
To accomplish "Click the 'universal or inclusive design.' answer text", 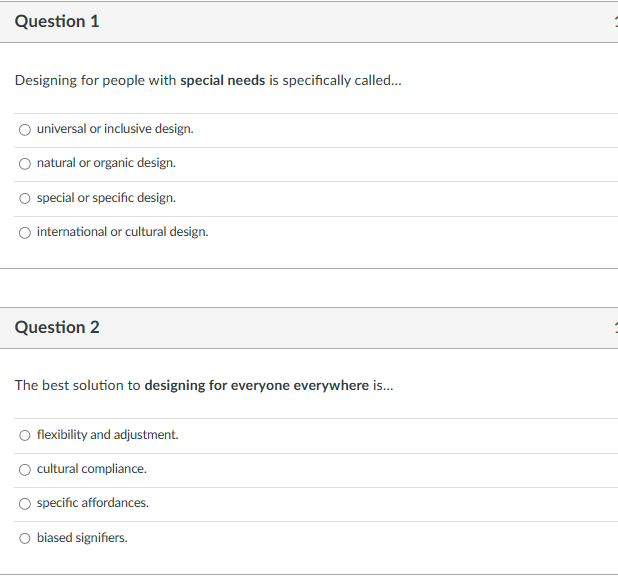I will pos(115,129).
